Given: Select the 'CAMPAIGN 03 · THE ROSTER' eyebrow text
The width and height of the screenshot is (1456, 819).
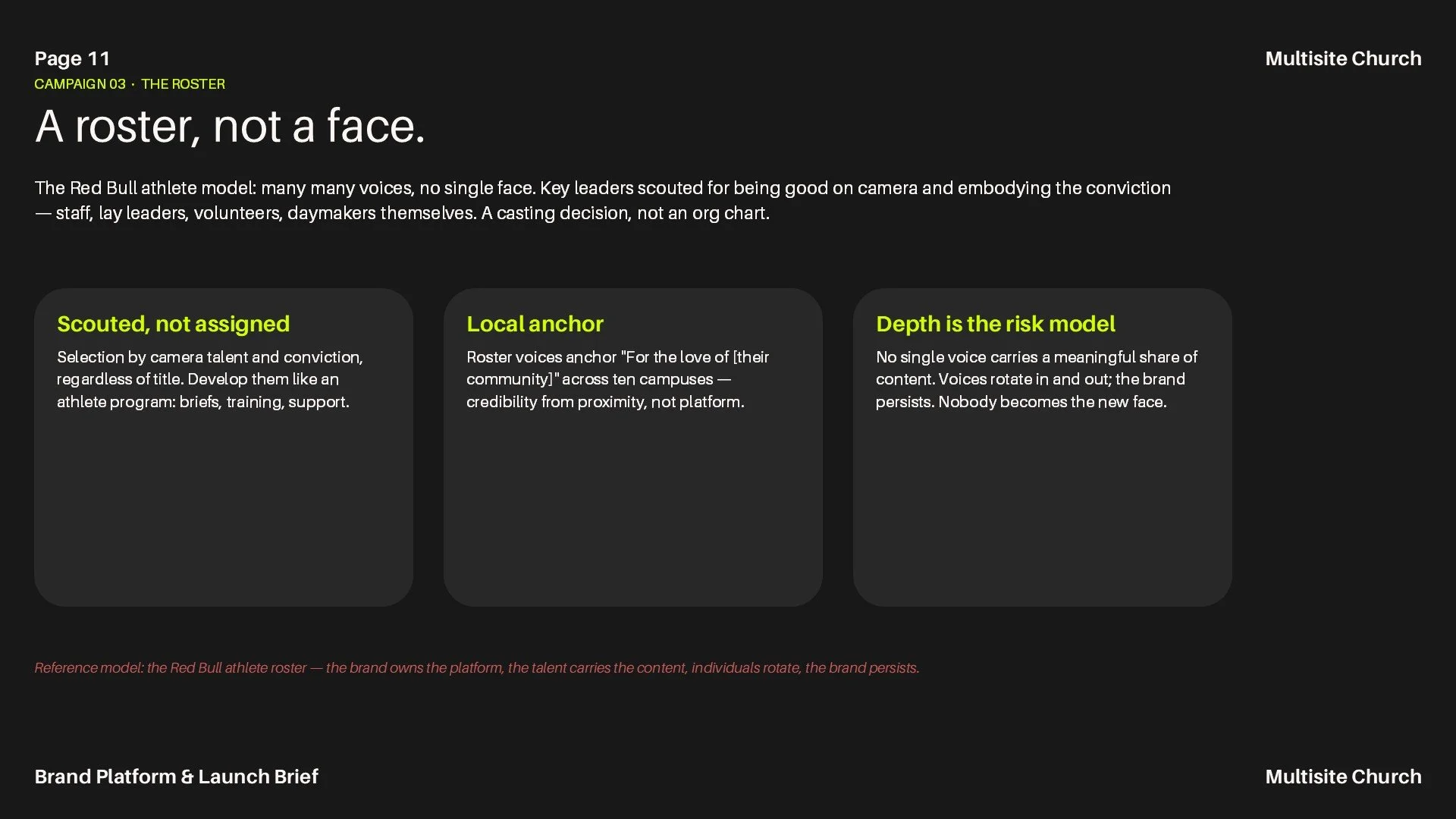Looking at the screenshot, I should click(130, 84).
